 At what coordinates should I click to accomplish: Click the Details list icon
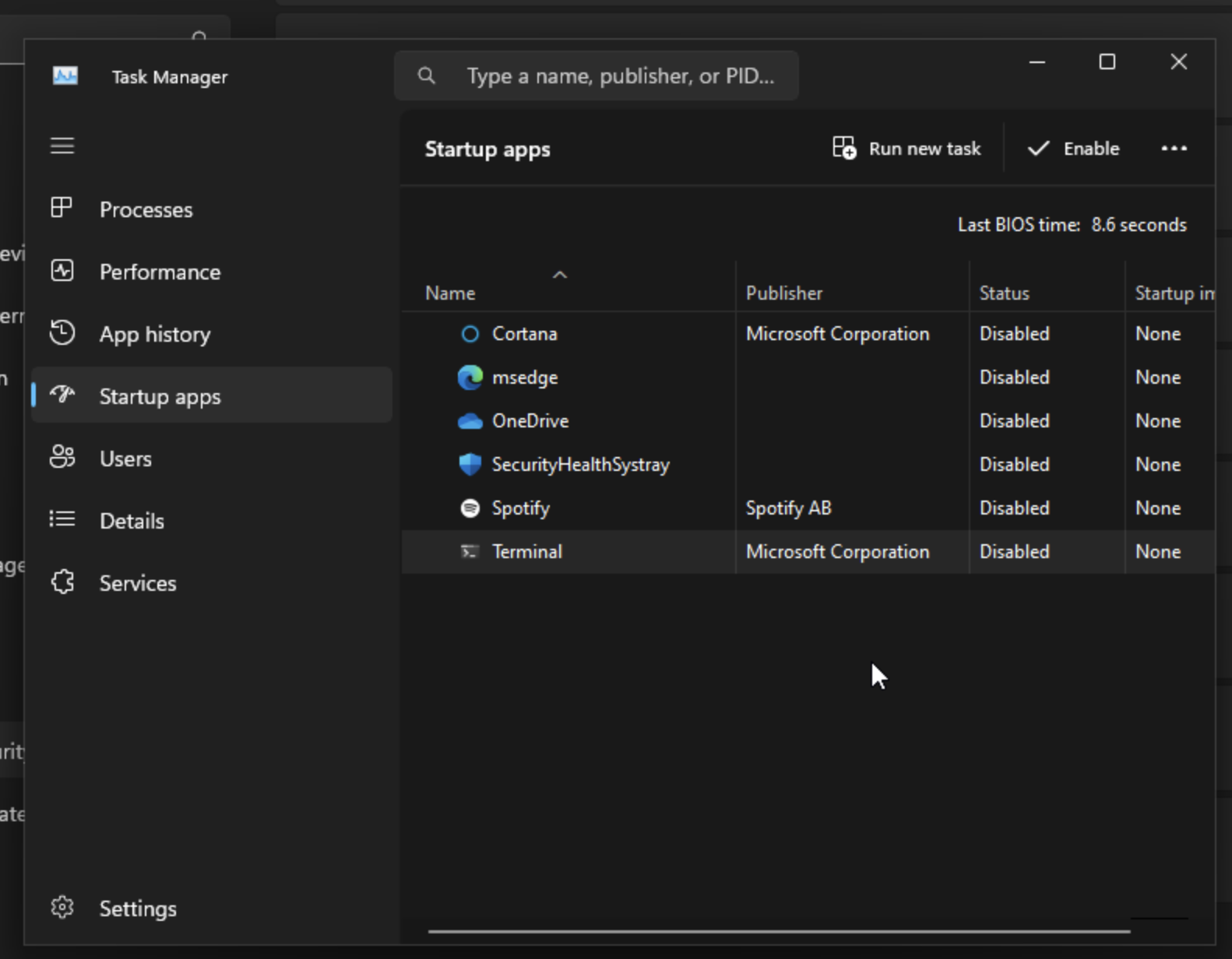click(x=62, y=519)
